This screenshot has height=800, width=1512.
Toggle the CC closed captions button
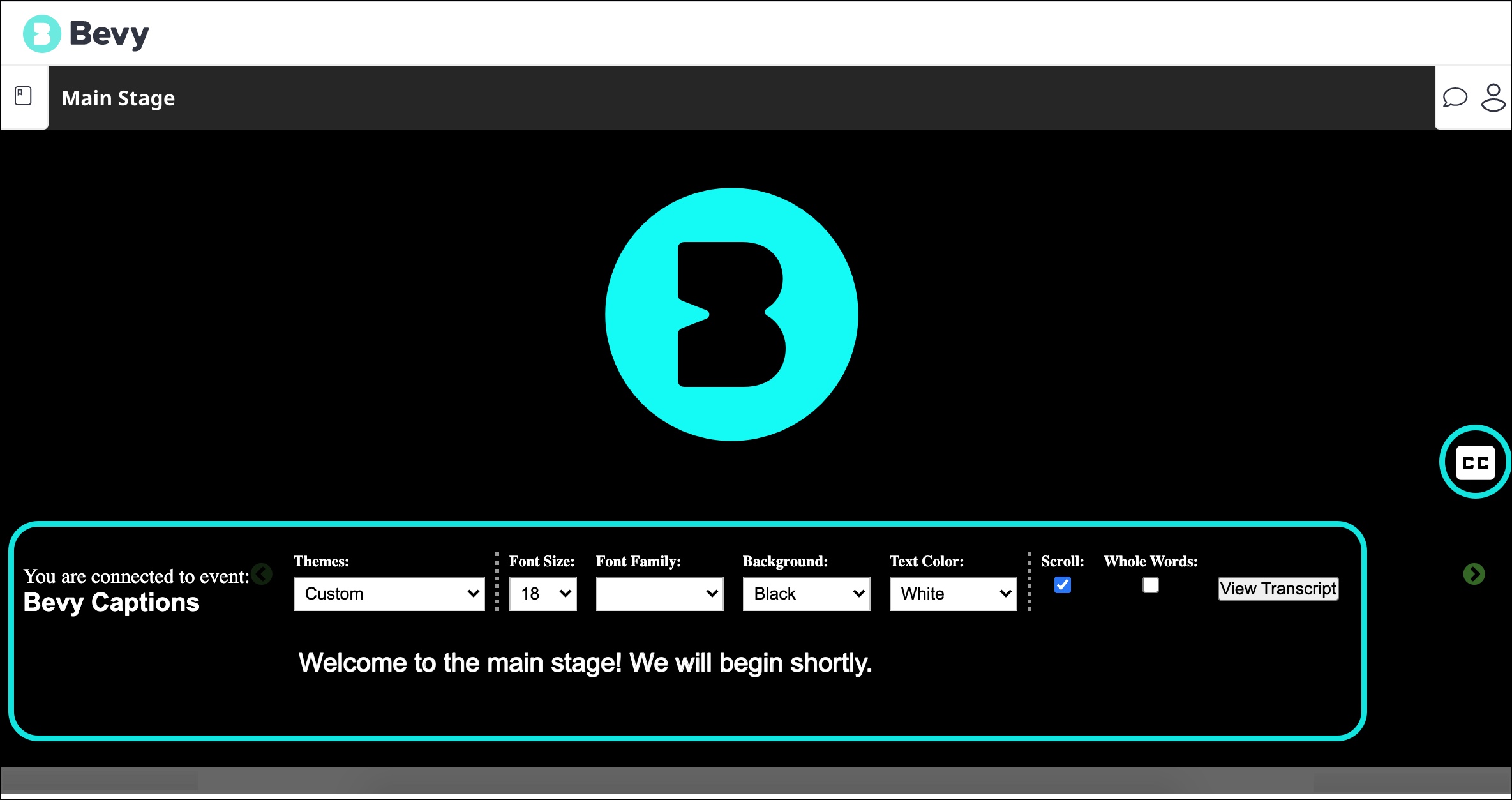[1475, 462]
